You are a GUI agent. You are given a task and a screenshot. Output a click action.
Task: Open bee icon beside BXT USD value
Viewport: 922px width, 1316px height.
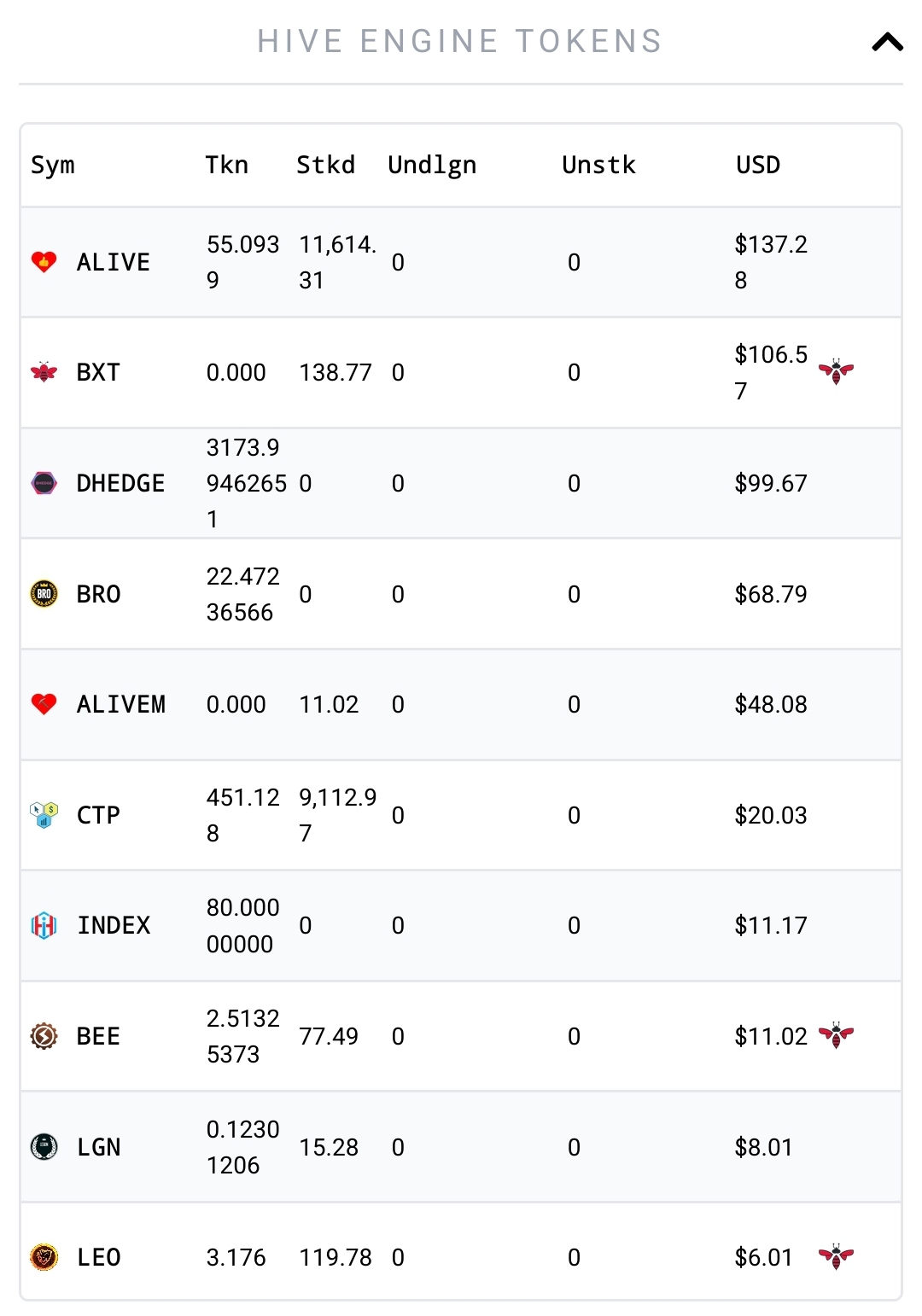[x=836, y=371]
